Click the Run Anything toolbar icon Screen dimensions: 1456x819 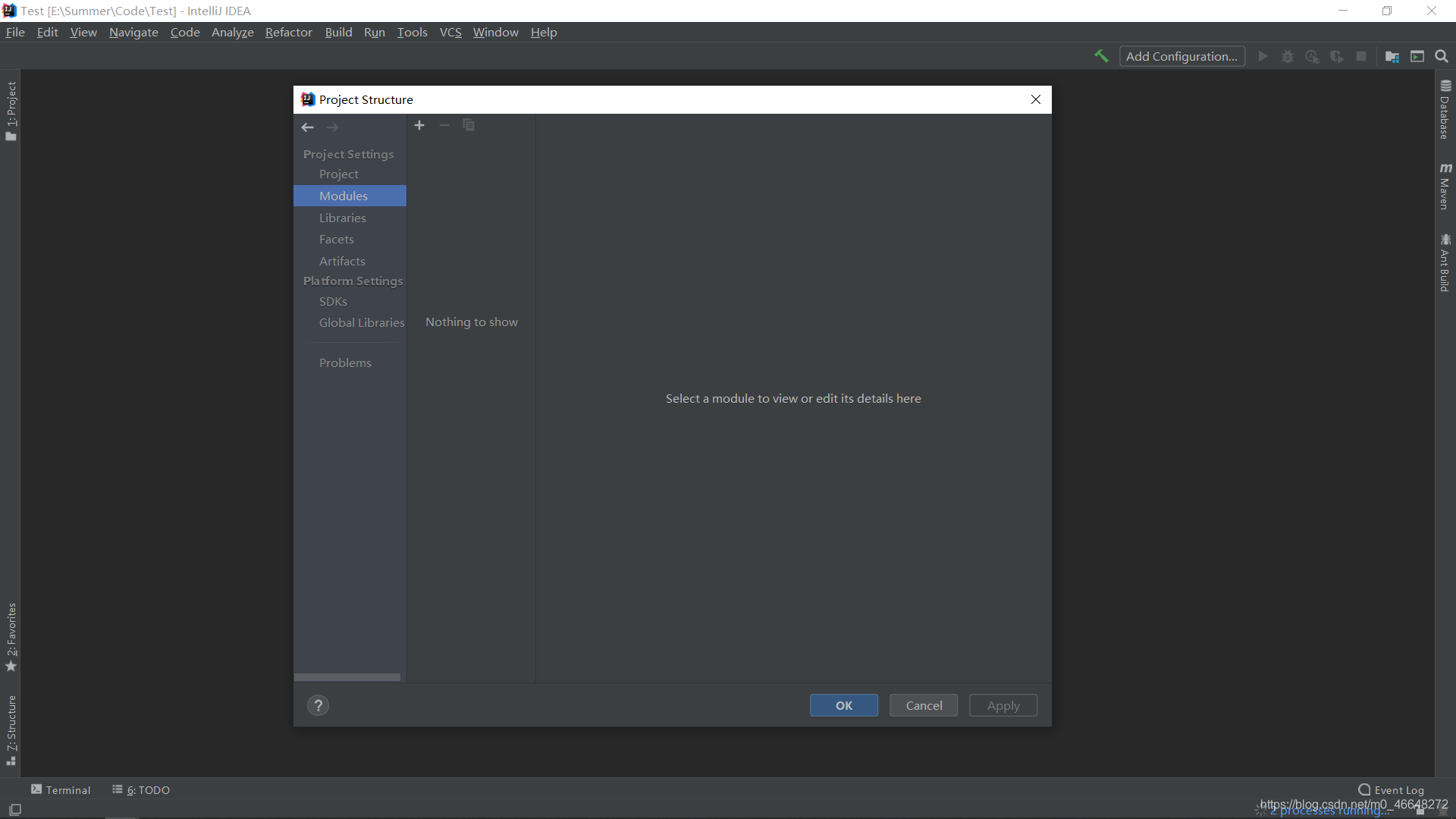click(1417, 56)
